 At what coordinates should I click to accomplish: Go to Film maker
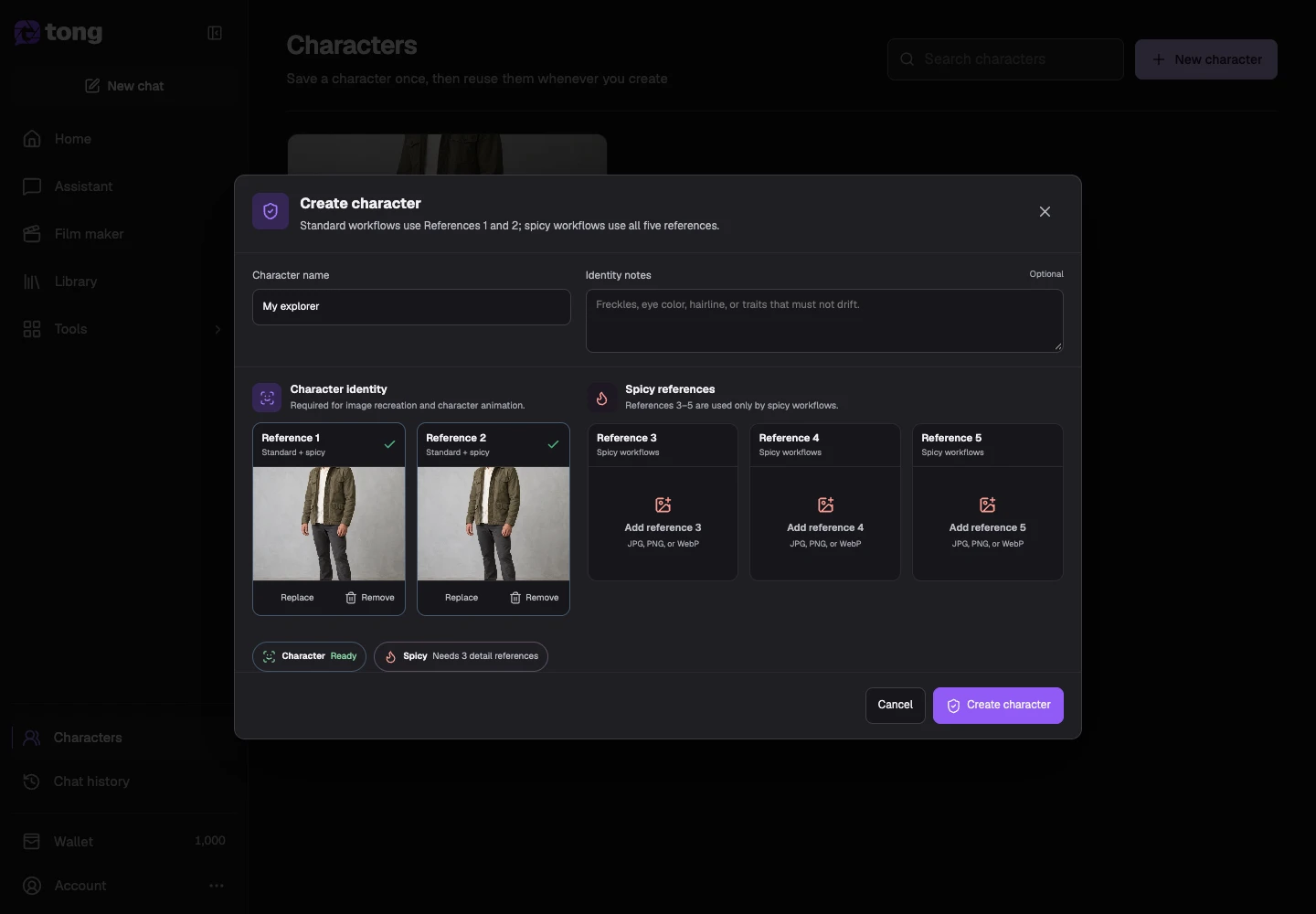pyautogui.click(x=123, y=234)
